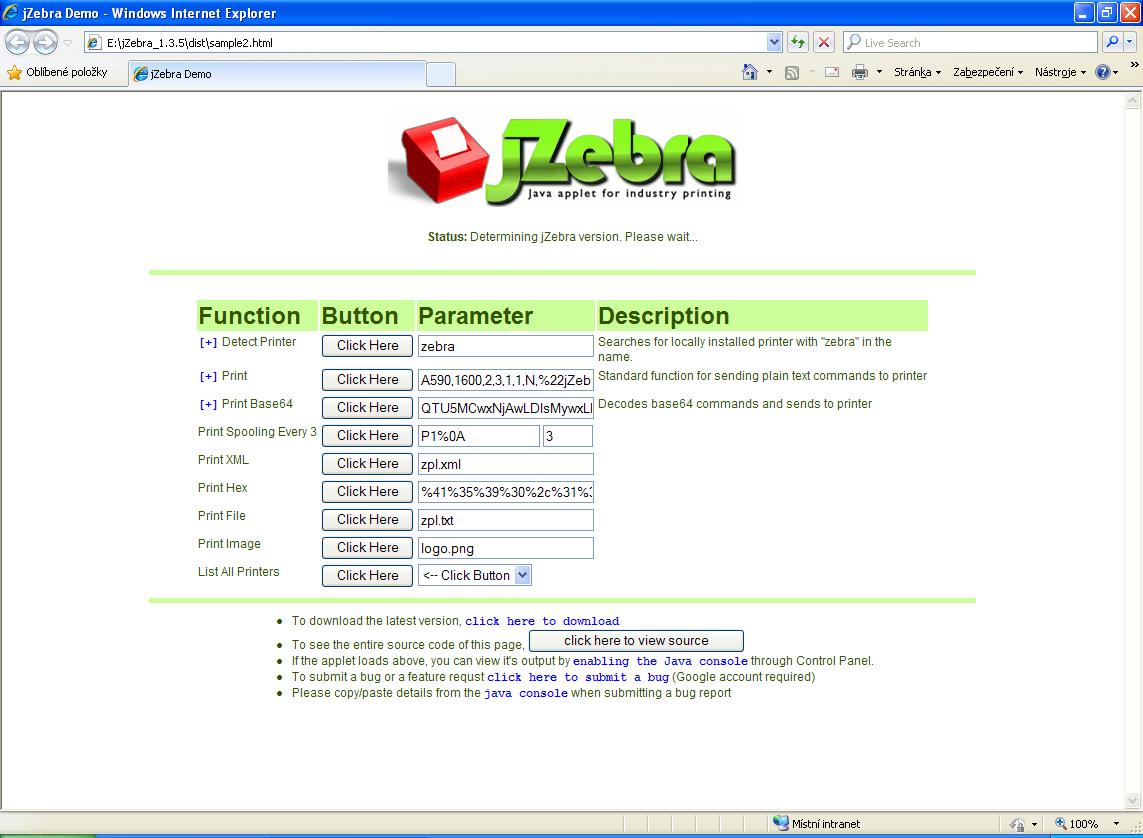The height and width of the screenshot is (838, 1143).
Task: Click the spooling count field showing 3
Action: click(x=568, y=436)
